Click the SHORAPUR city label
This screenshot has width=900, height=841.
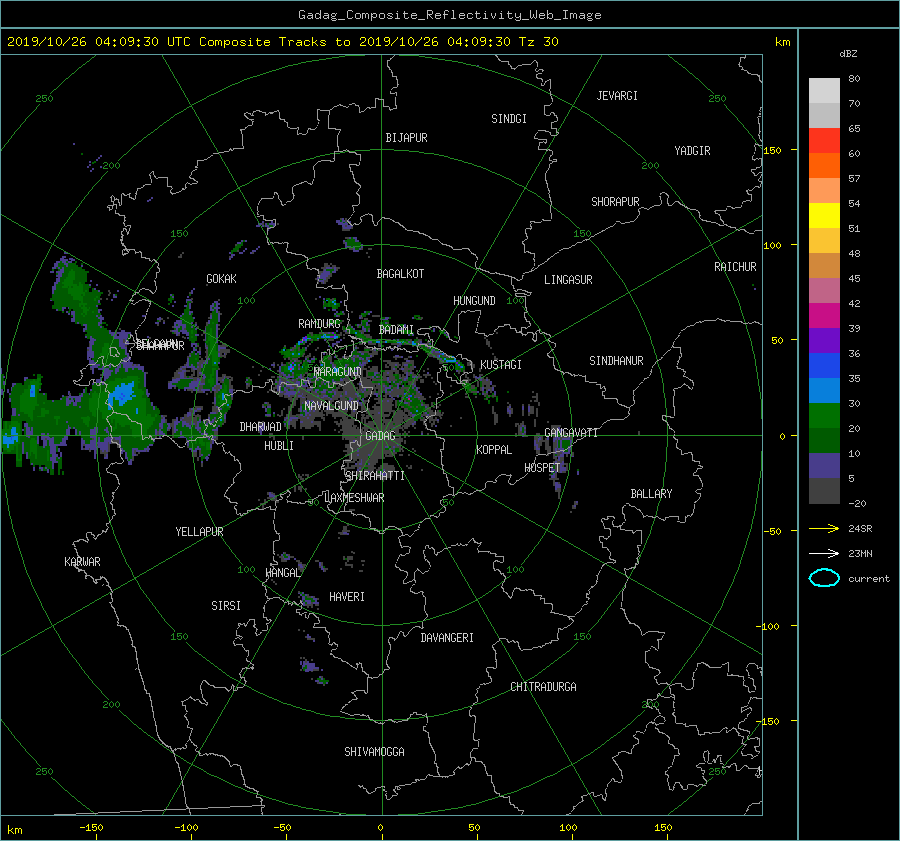(x=615, y=202)
